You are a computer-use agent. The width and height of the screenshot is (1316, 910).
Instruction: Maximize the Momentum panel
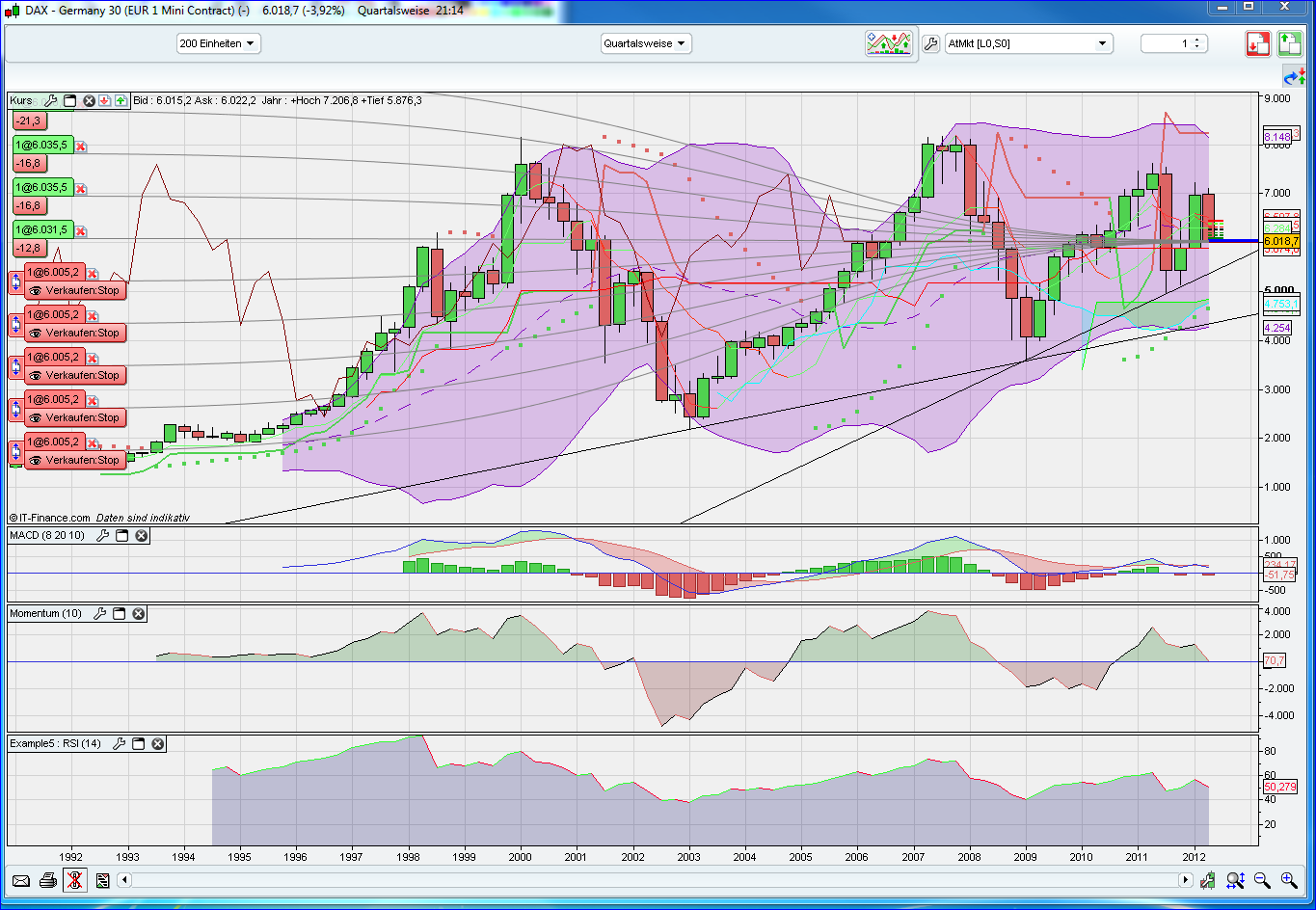tap(120, 613)
